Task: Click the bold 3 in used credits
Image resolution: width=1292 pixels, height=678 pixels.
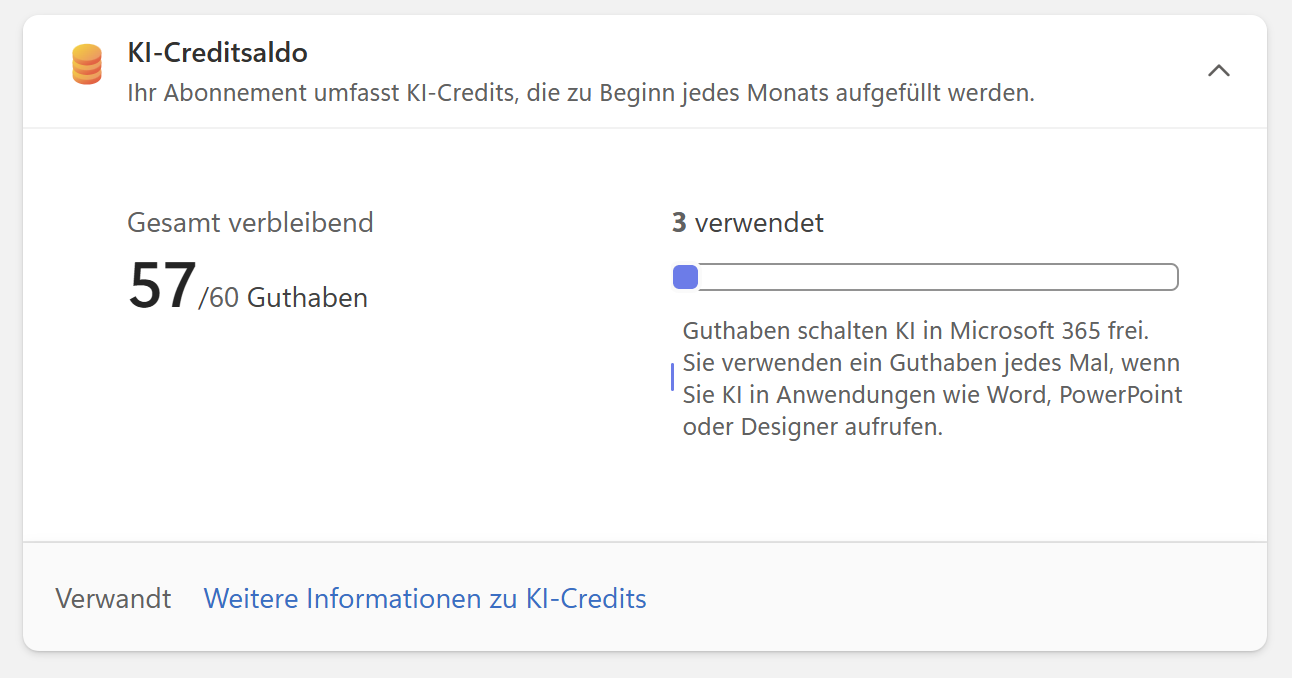Action: tap(679, 223)
